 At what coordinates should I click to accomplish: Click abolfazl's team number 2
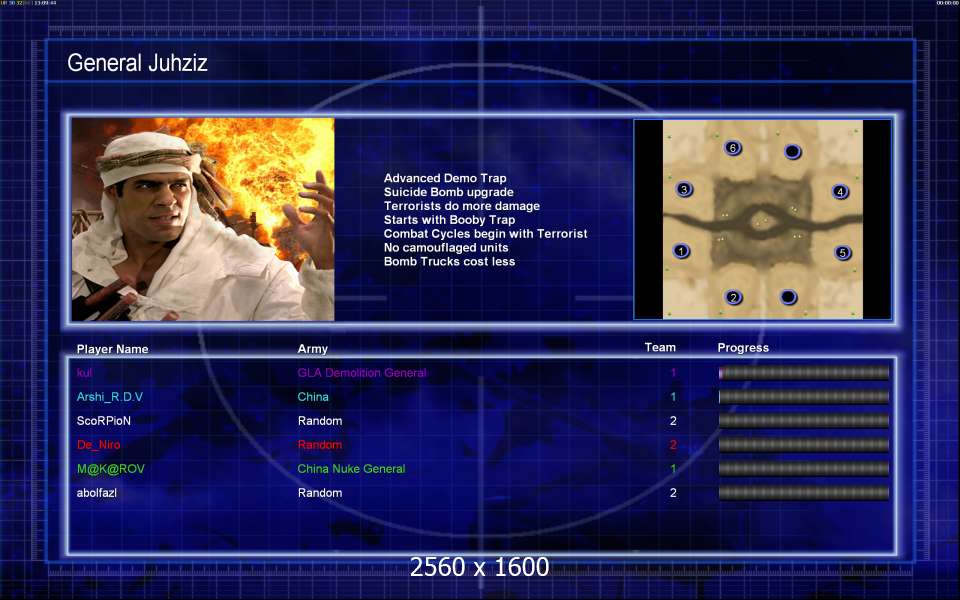673,493
